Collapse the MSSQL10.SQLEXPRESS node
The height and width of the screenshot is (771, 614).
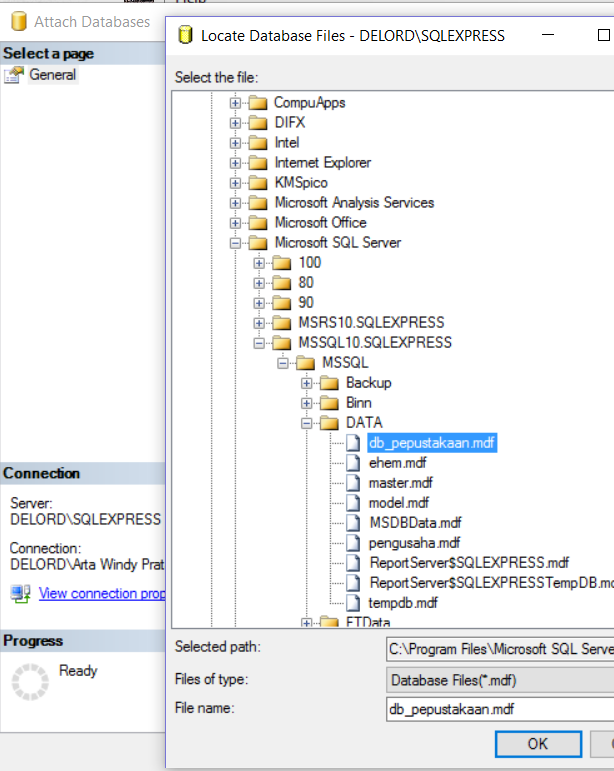(x=259, y=343)
